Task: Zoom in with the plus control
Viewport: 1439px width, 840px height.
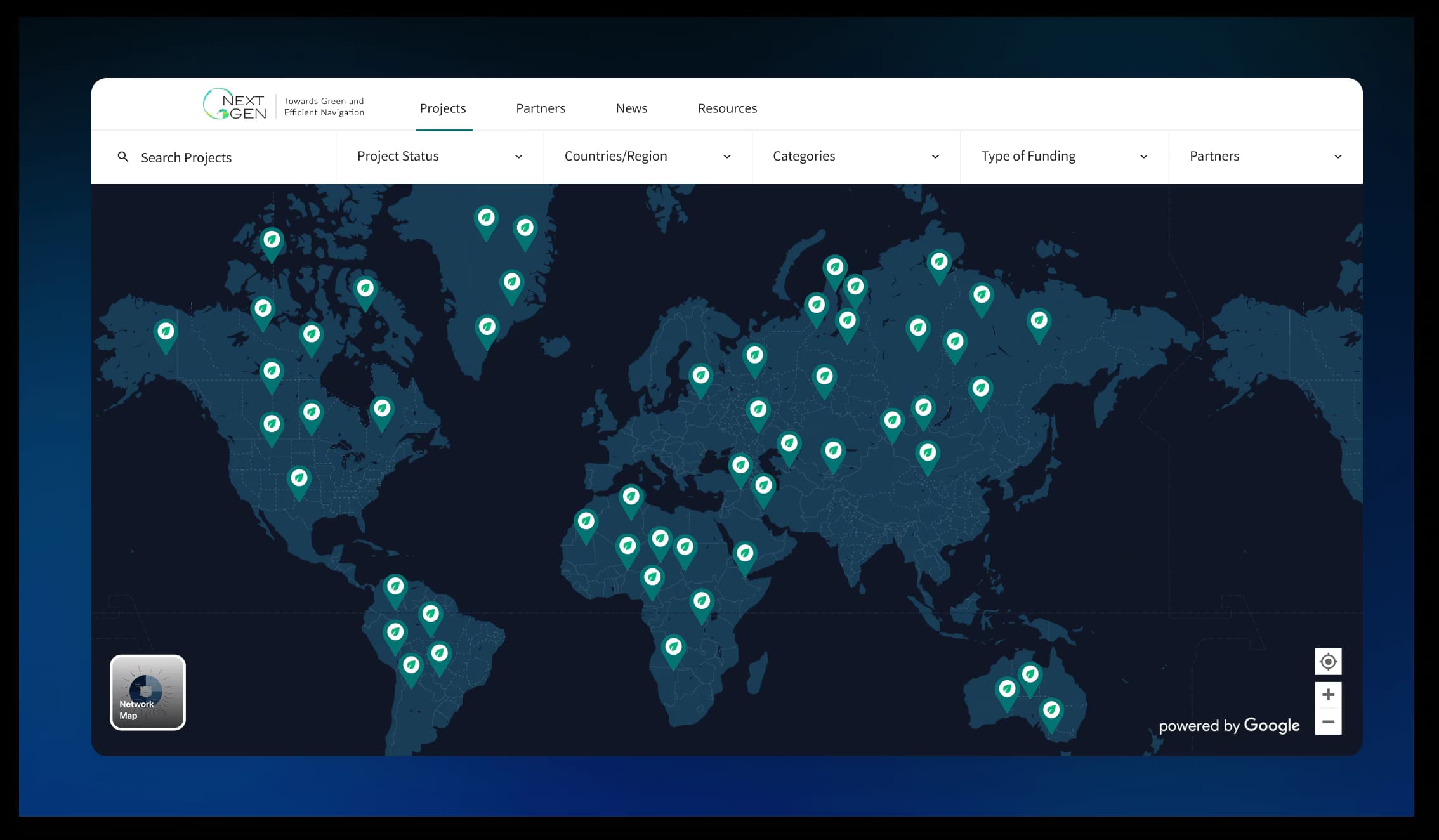Action: click(x=1329, y=693)
